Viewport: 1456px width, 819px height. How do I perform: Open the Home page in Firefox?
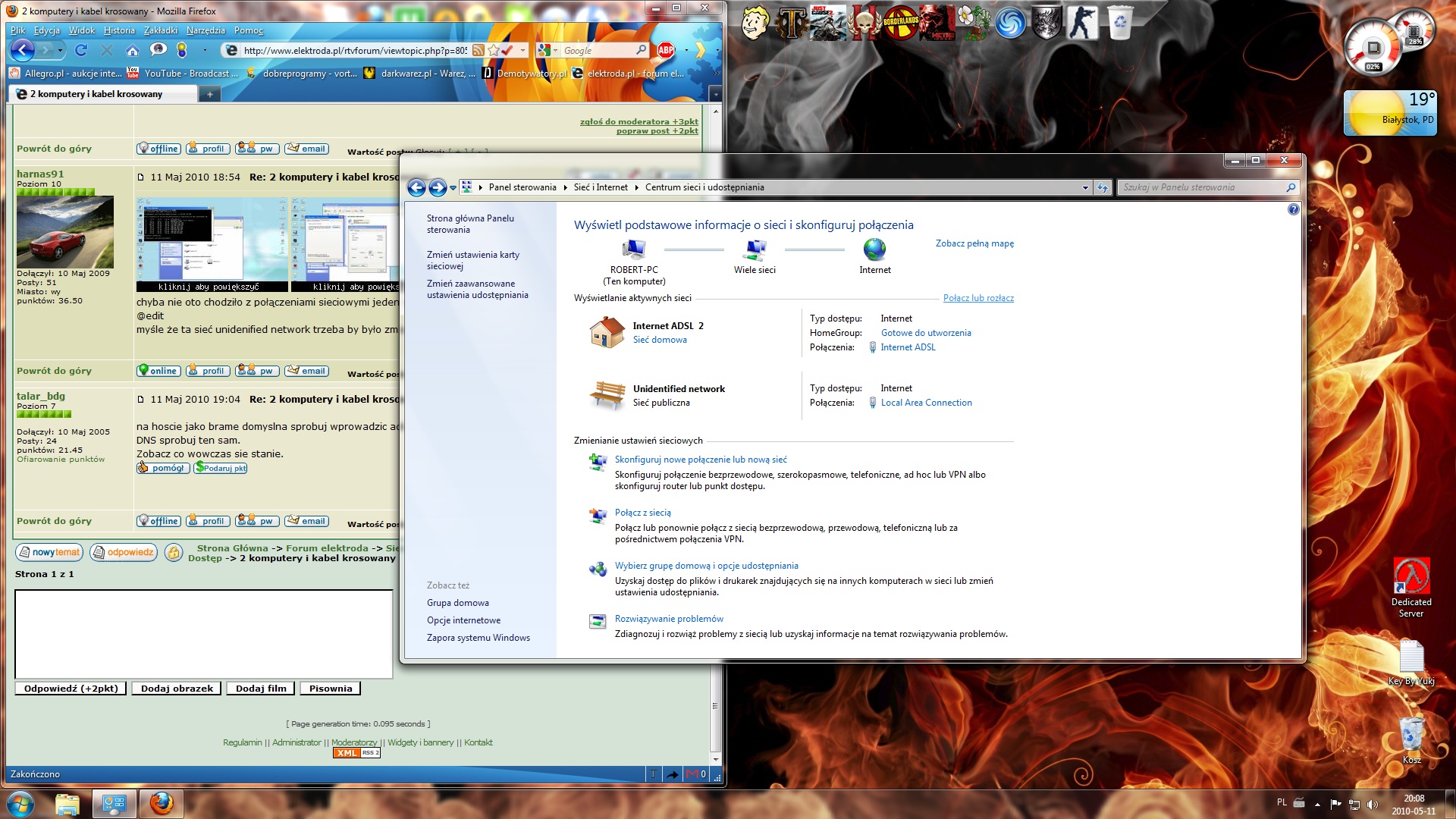tap(133, 50)
